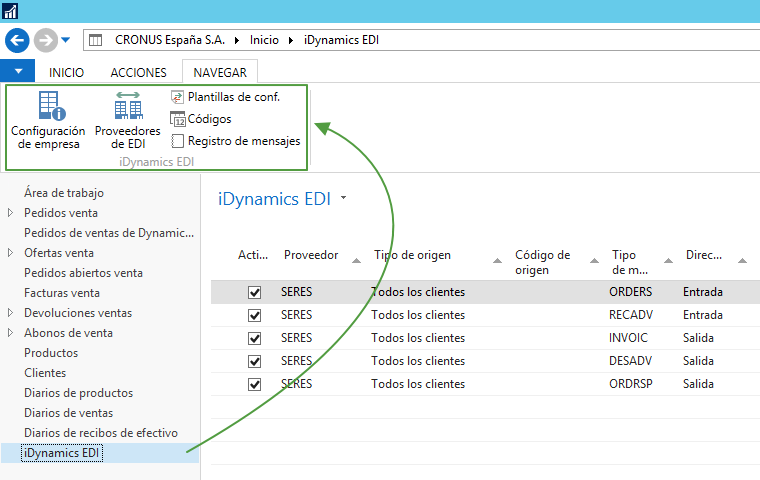
Task: Open Códigos calendar icon
Action: pyautogui.click(x=177, y=119)
